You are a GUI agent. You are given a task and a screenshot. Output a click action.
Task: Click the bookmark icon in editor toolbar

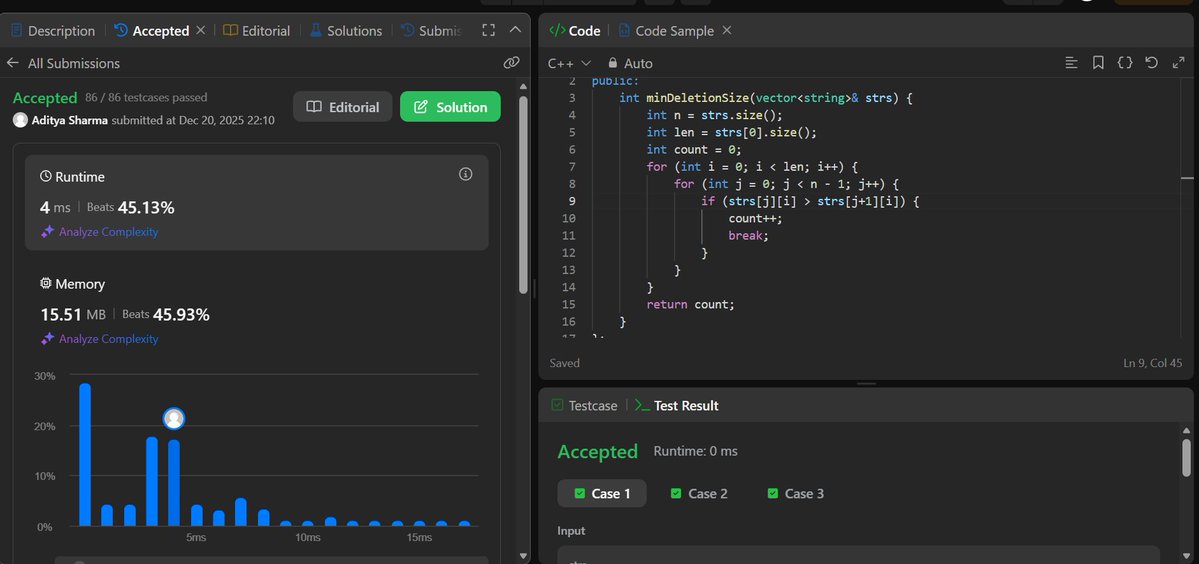1098,63
